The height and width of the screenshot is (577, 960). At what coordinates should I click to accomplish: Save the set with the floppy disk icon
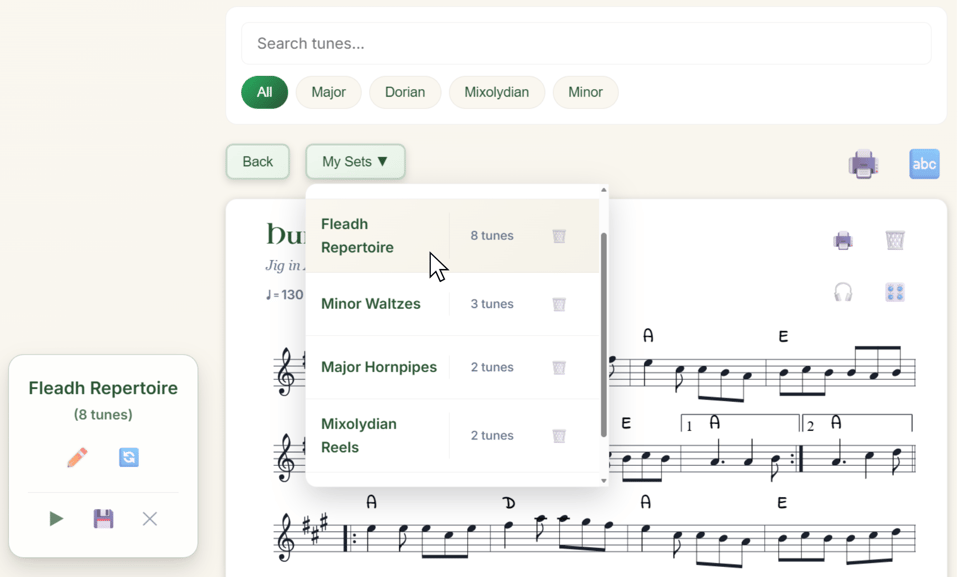103,519
